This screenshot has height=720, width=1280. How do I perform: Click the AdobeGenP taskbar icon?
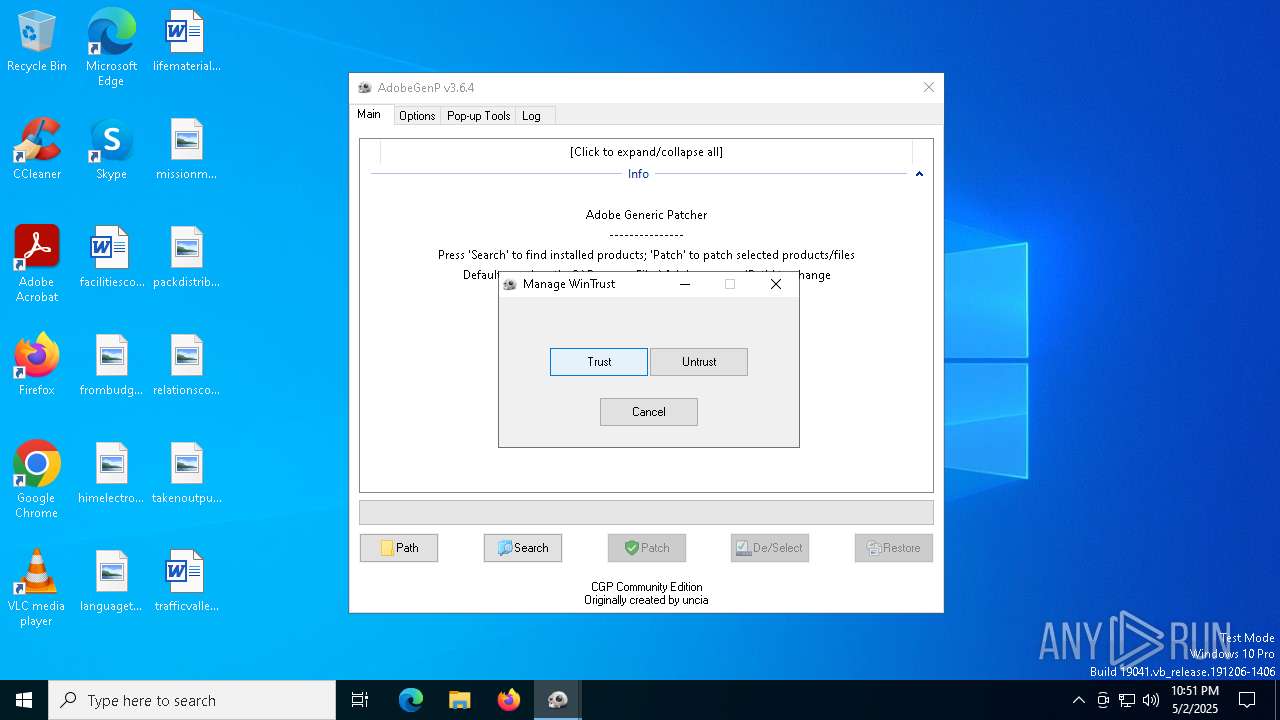click(x=558, y=700)
